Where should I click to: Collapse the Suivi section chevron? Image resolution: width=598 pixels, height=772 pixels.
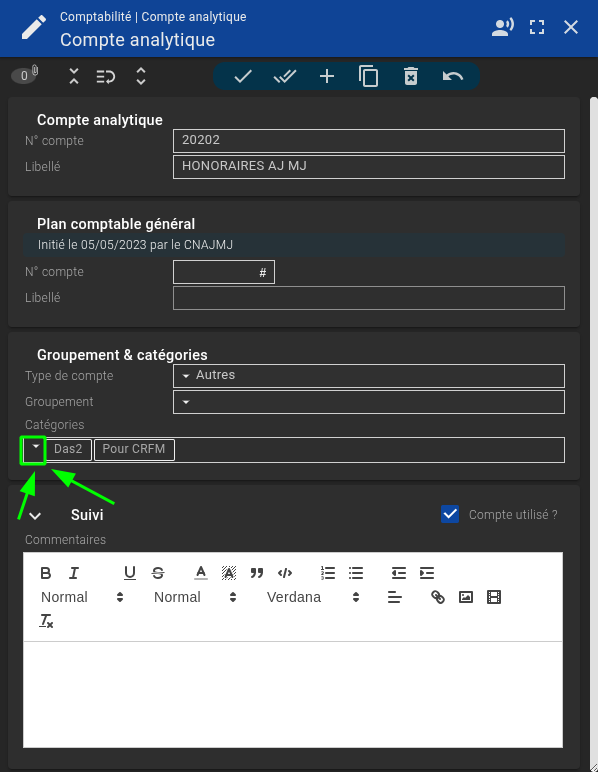(x=35, y=515)
